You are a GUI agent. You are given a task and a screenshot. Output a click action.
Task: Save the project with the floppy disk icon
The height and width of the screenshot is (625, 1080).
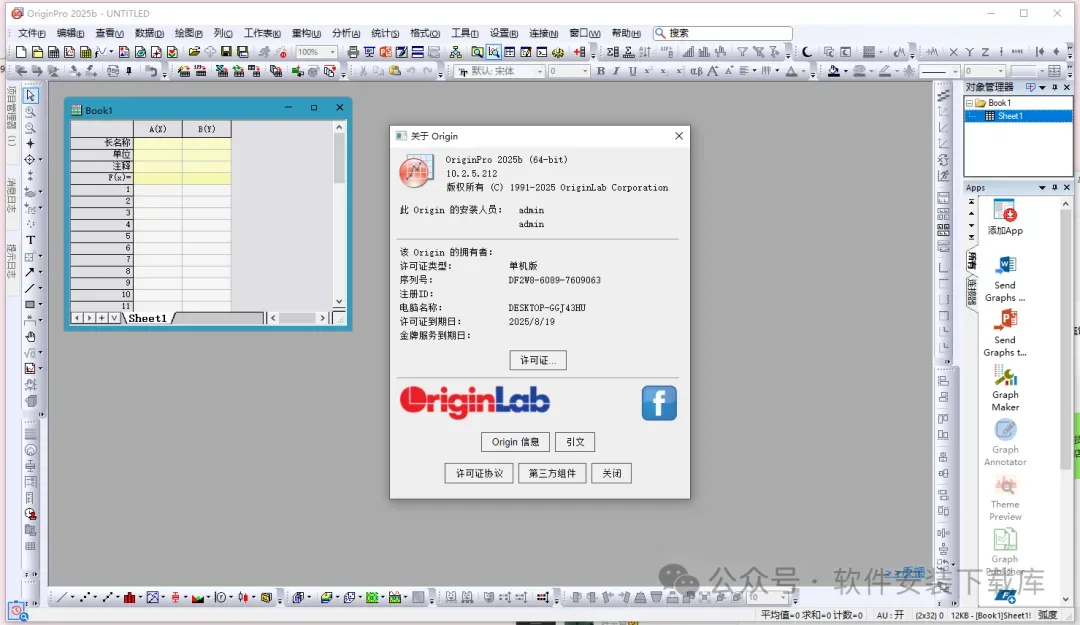click(x=226, y=52)
